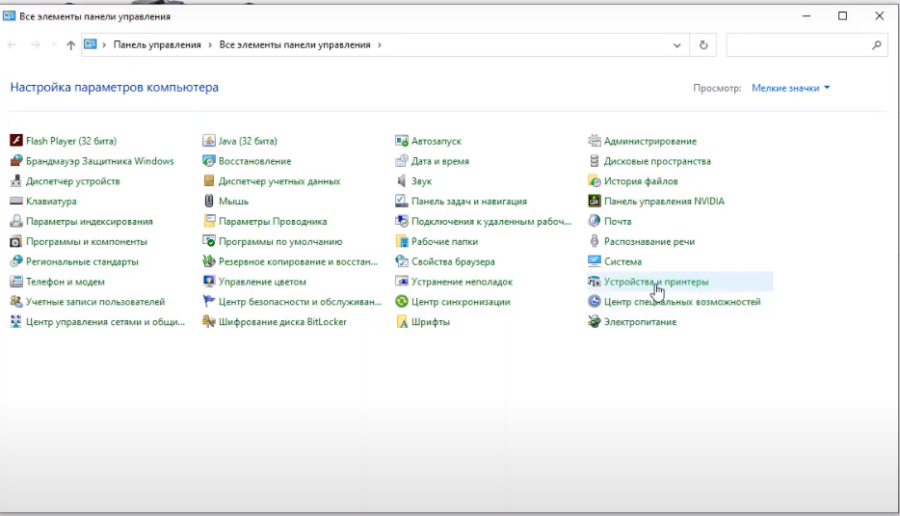Click the Программы по умолчанию icon
The width and height of the screenshot is (900, 516).
[x=209, y=241]
